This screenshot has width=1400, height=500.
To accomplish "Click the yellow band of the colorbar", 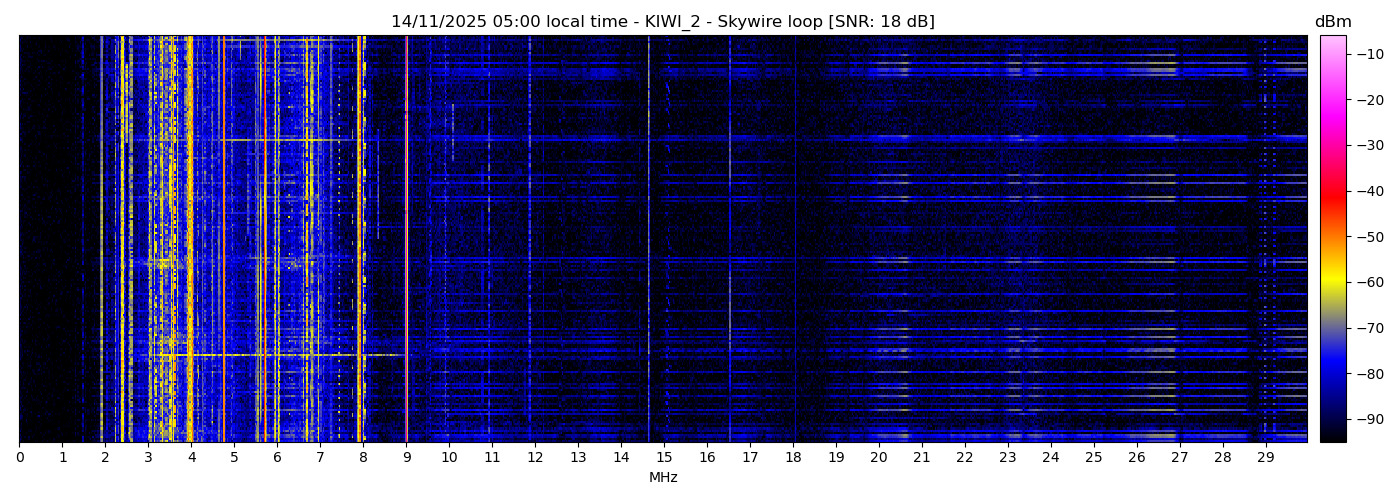I will 1332,283.
